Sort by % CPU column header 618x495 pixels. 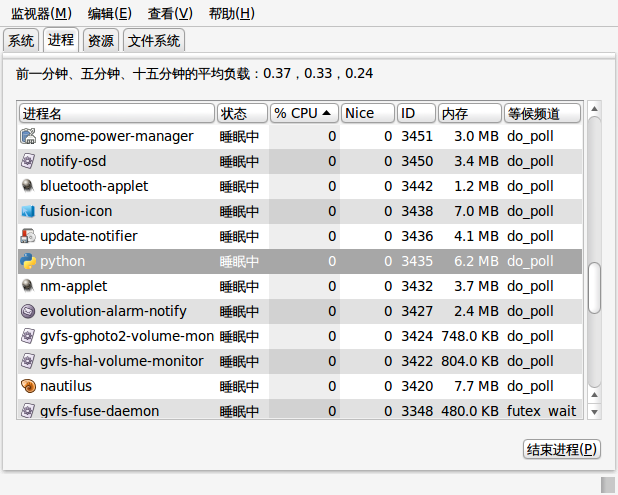coord(304,114)
